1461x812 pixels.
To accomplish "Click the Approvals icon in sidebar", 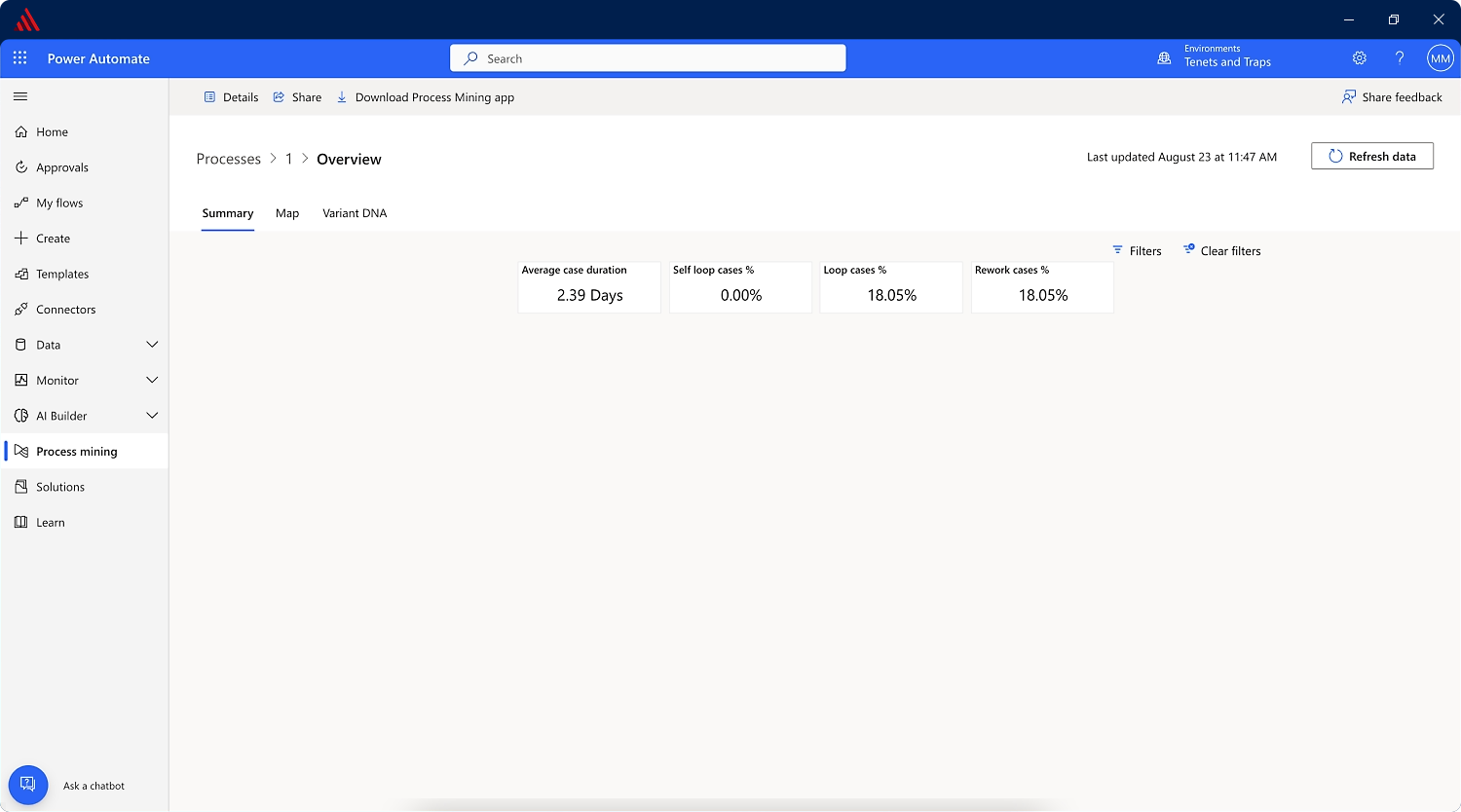I will click(x=21, y=167).
